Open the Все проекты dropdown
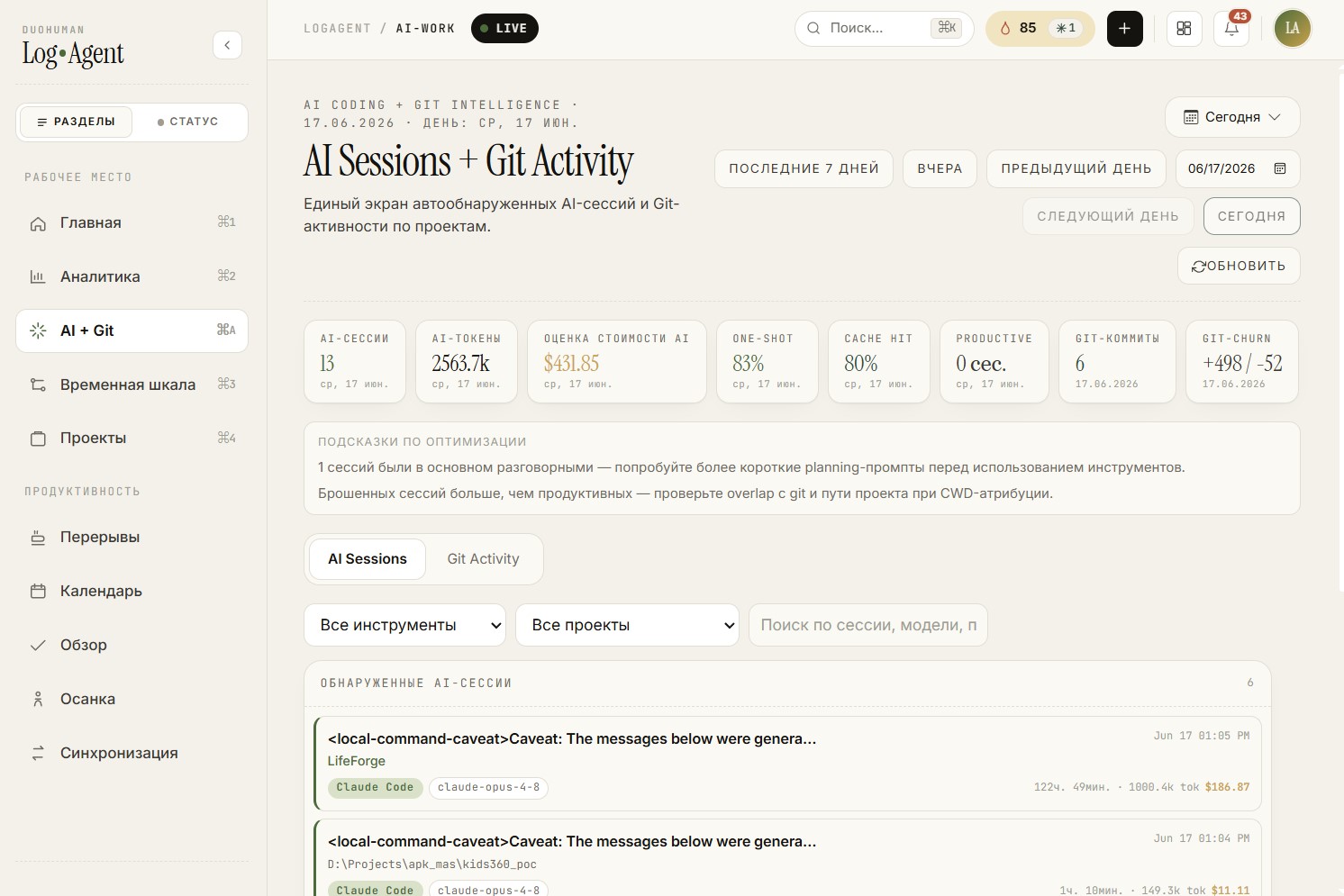The width and height of the screenshot is (1344, 896). [627, 625]
